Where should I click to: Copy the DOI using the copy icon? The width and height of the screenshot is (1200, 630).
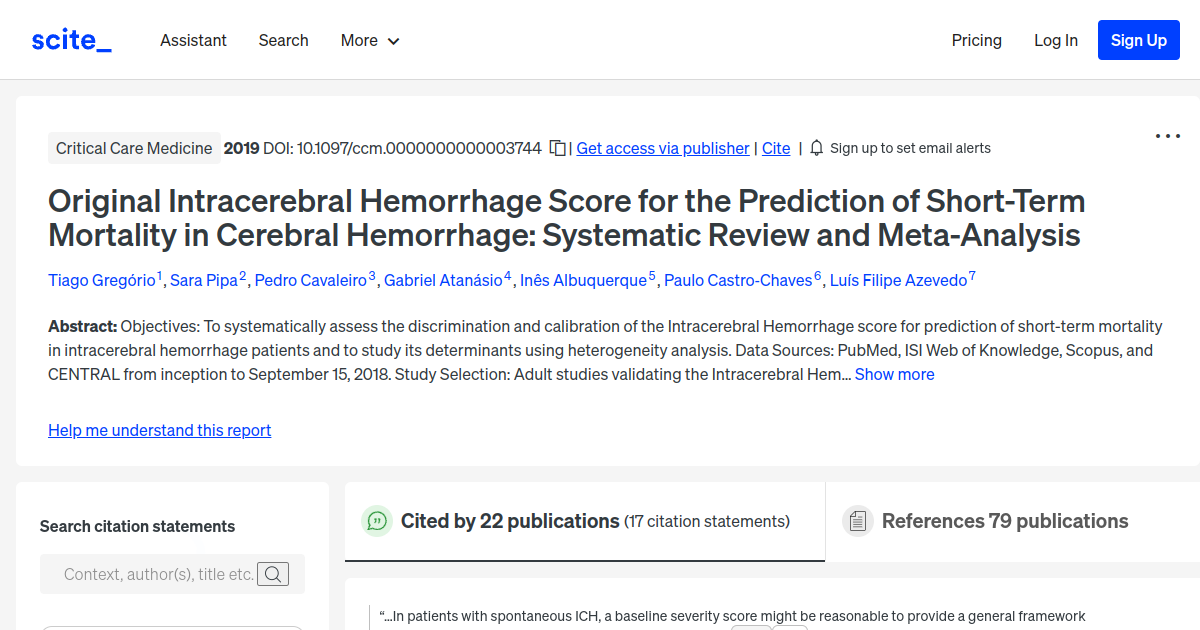557,147
